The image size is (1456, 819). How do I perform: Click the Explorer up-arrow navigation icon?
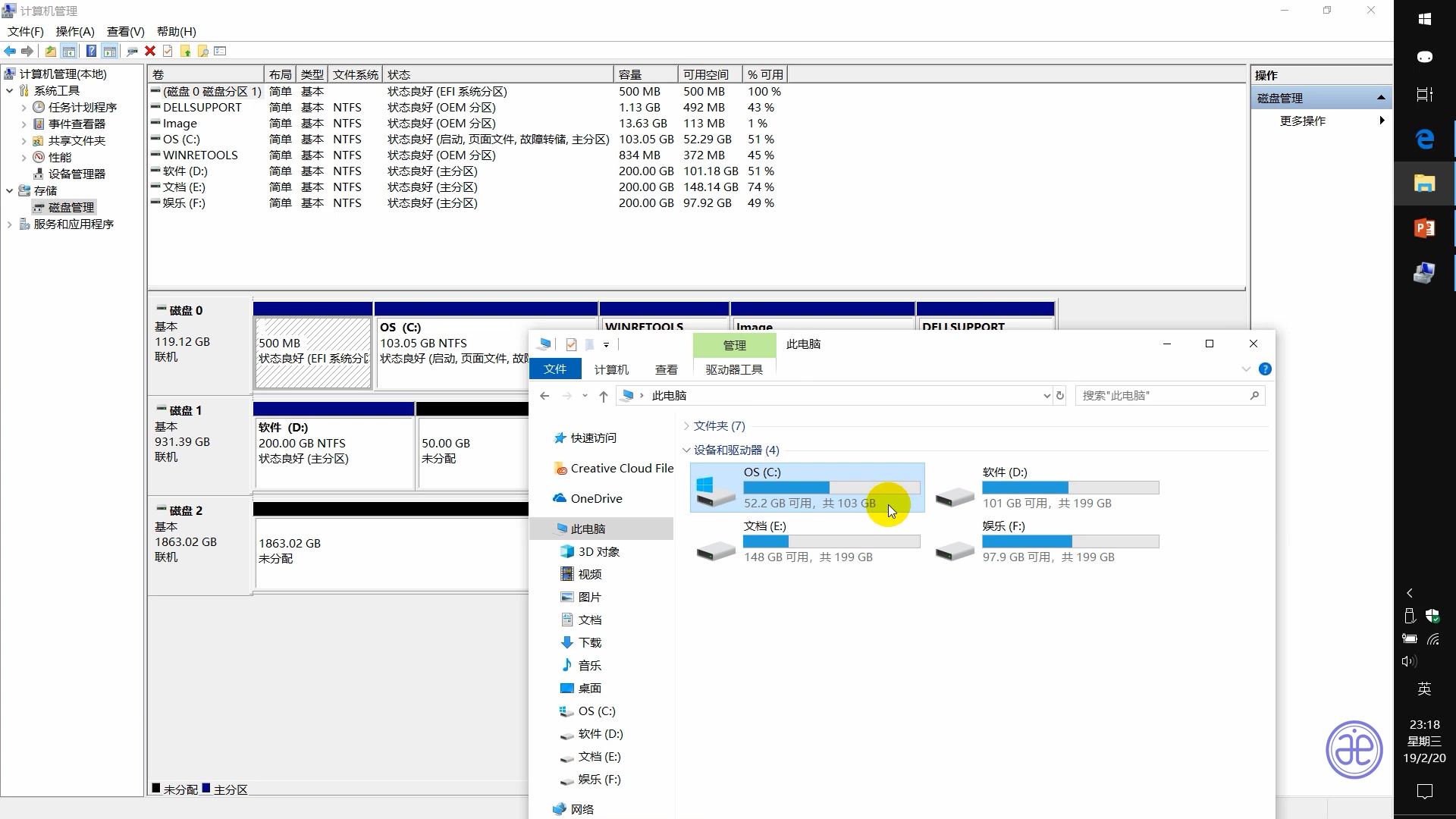click(603, 395)
